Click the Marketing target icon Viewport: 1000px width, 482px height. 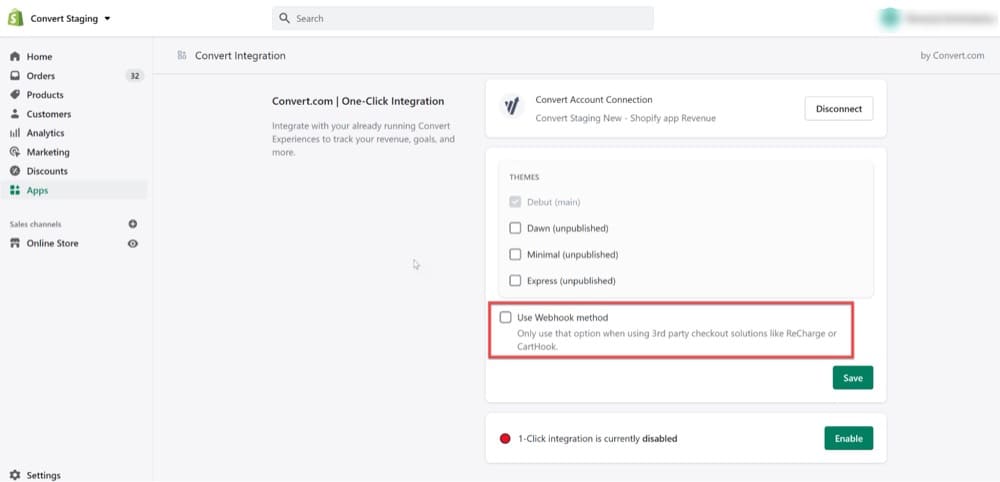click(x=15, y=152)
